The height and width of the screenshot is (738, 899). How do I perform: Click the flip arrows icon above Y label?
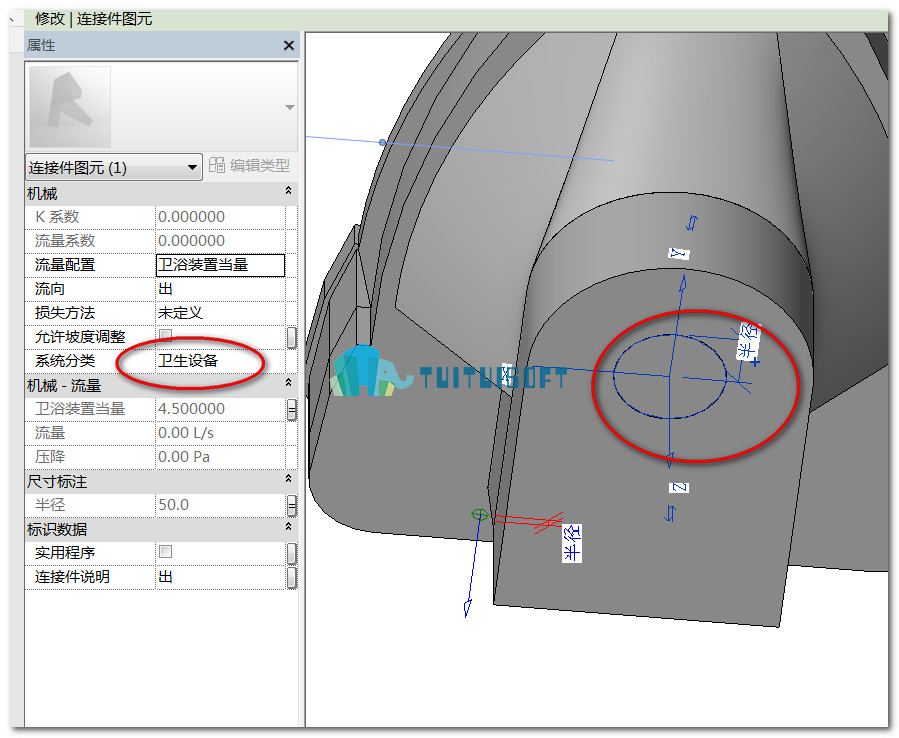click(x=692, y=223)
